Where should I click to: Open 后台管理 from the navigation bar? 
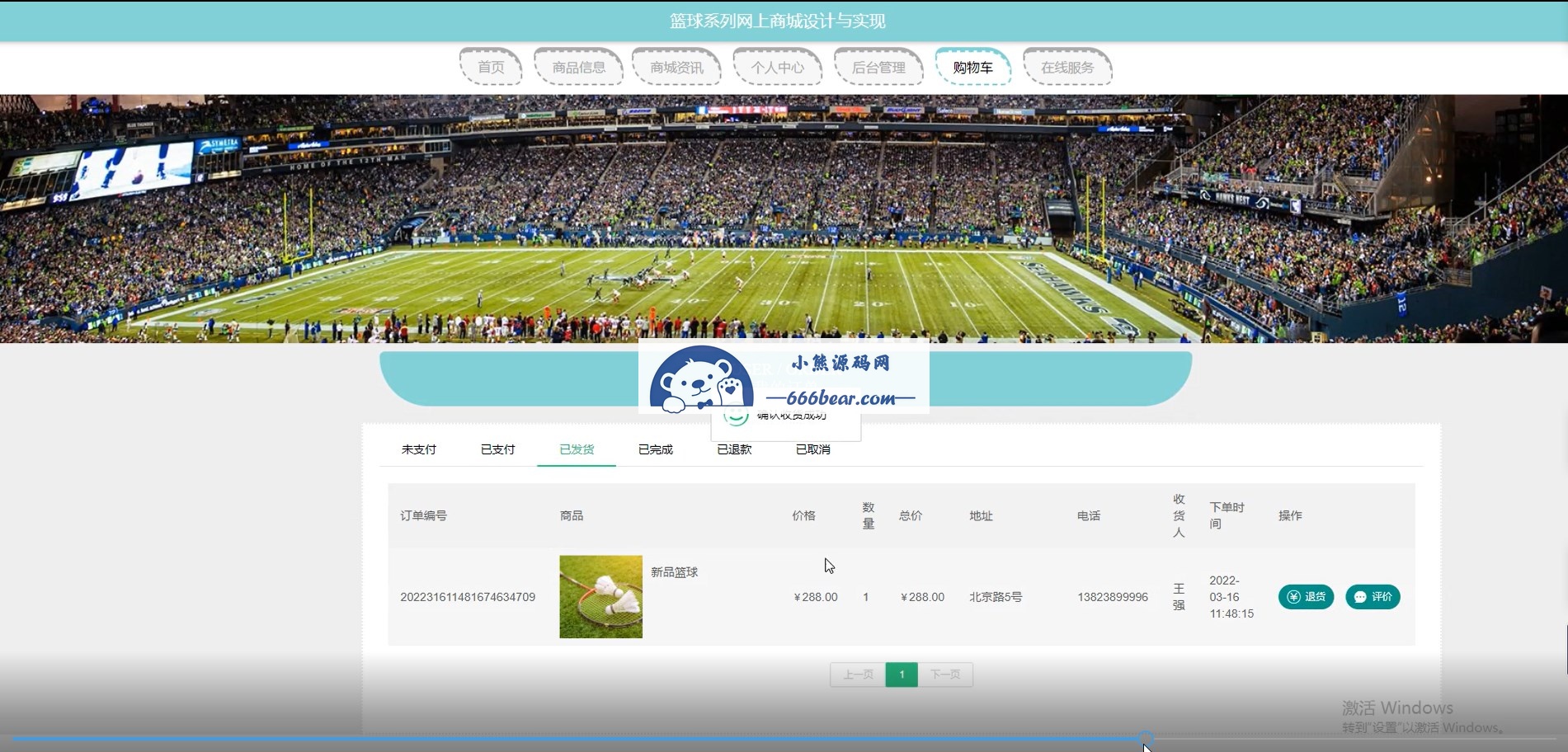click(x=878, y=67)
